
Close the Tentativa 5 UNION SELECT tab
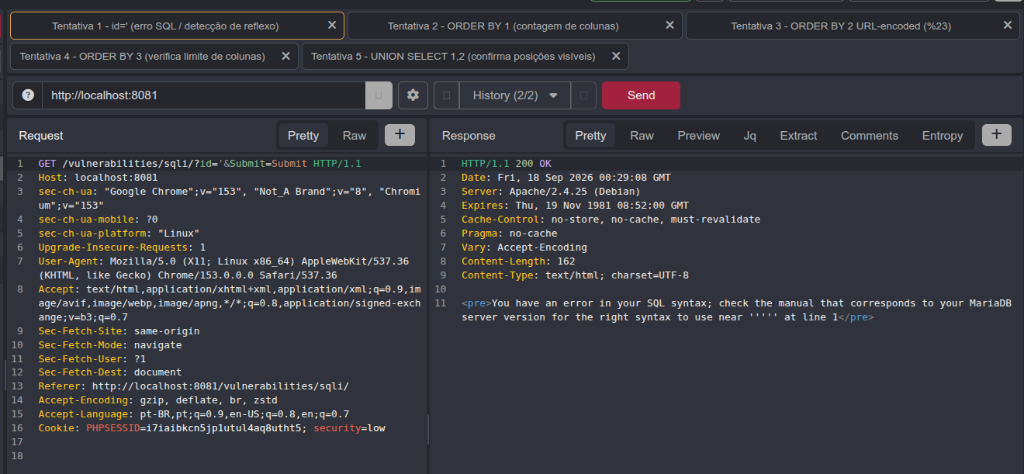click(x=616, y=56)
